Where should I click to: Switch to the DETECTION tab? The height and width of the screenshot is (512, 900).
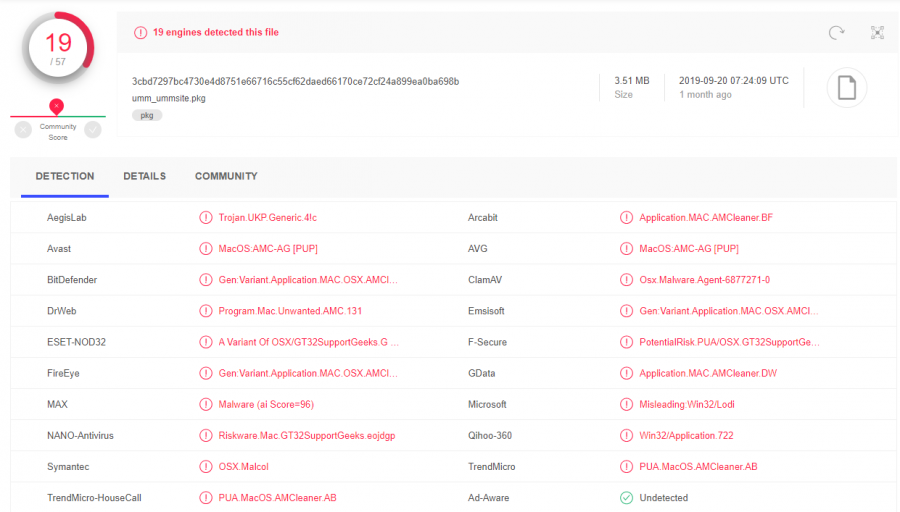(65, 176)
